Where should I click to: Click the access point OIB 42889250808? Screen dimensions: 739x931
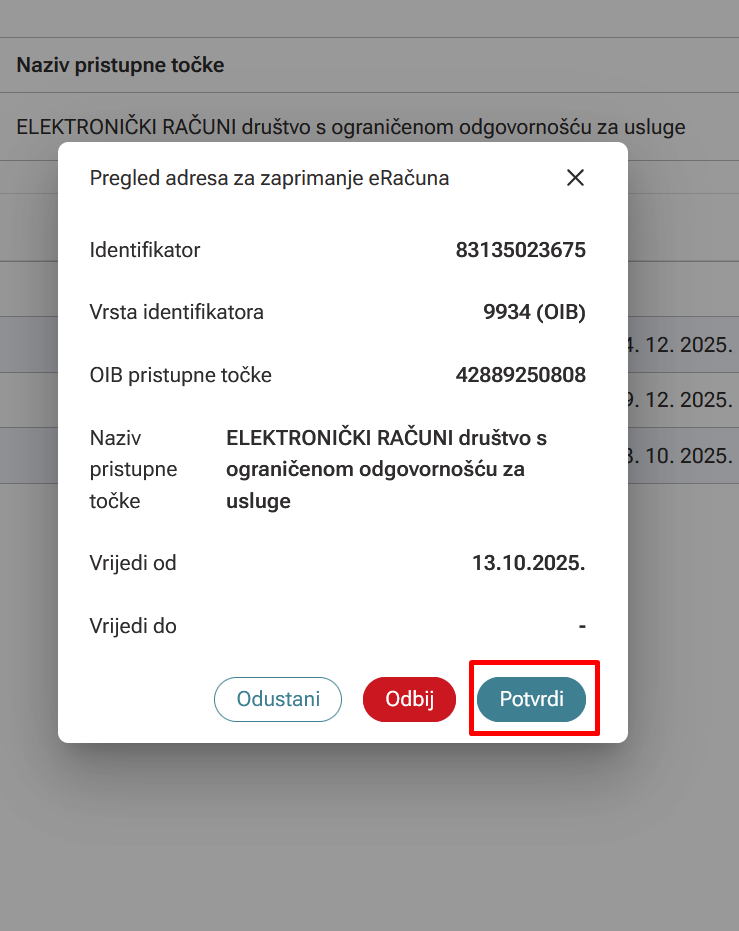pyautogui.click(x=520, y=375)
